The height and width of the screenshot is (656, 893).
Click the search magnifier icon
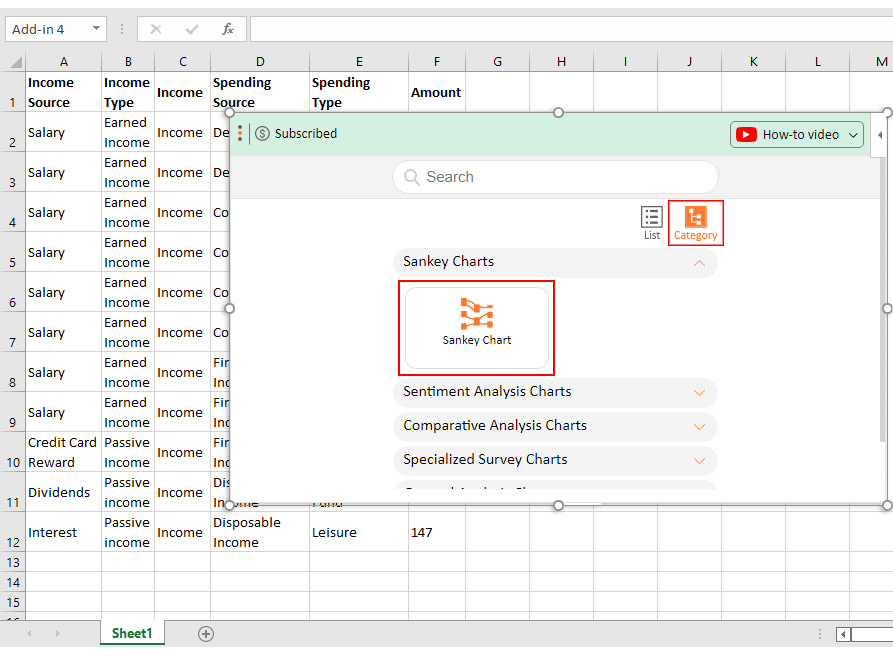[x=411, y=177]
